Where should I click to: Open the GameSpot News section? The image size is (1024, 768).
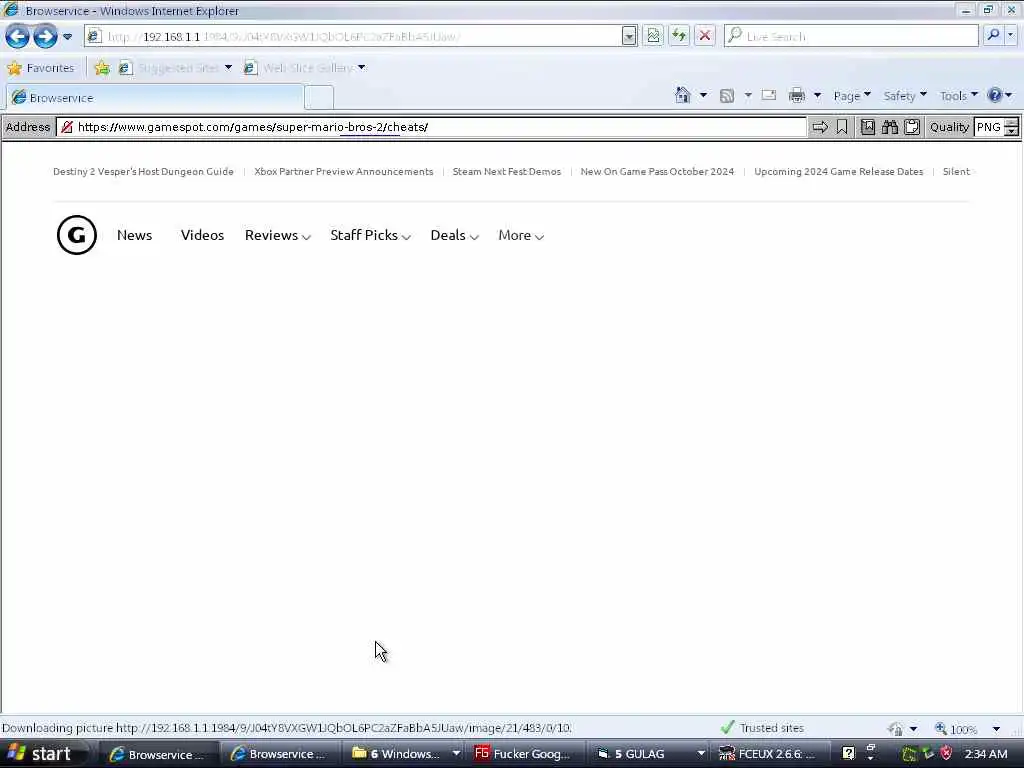(135, 235)
